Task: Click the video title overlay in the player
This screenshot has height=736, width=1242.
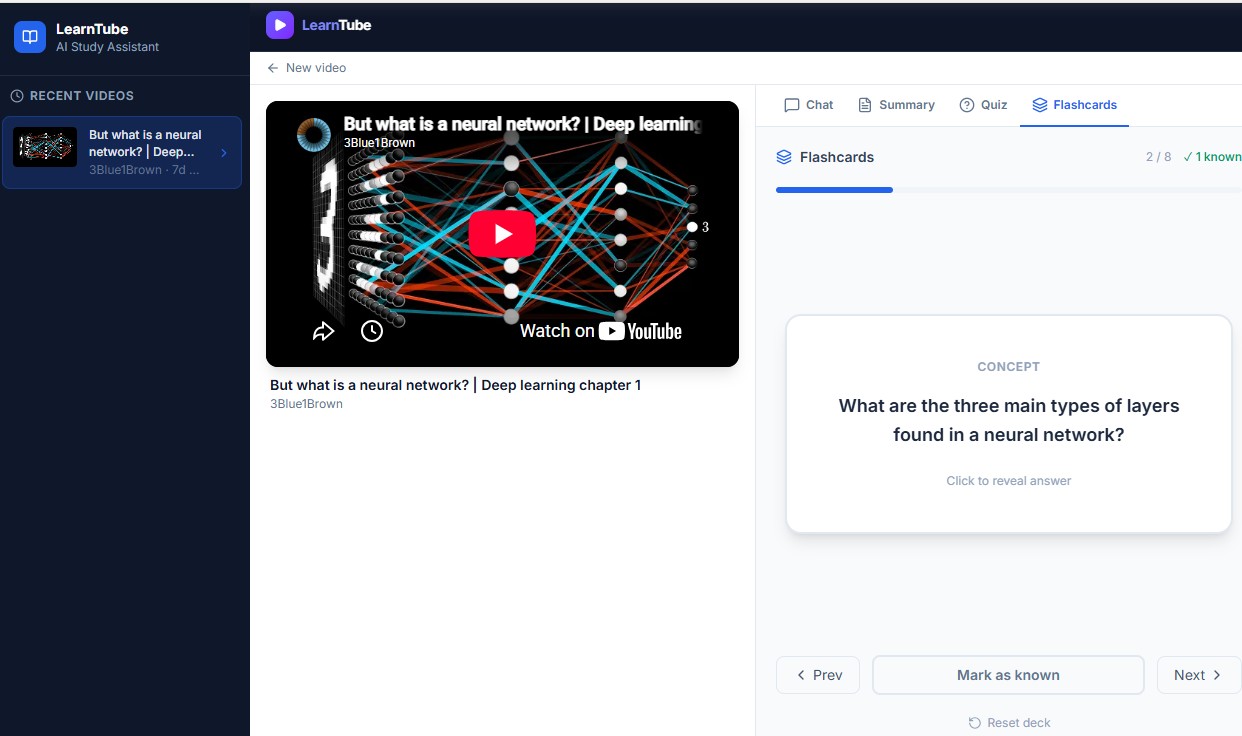Action: 522,124
